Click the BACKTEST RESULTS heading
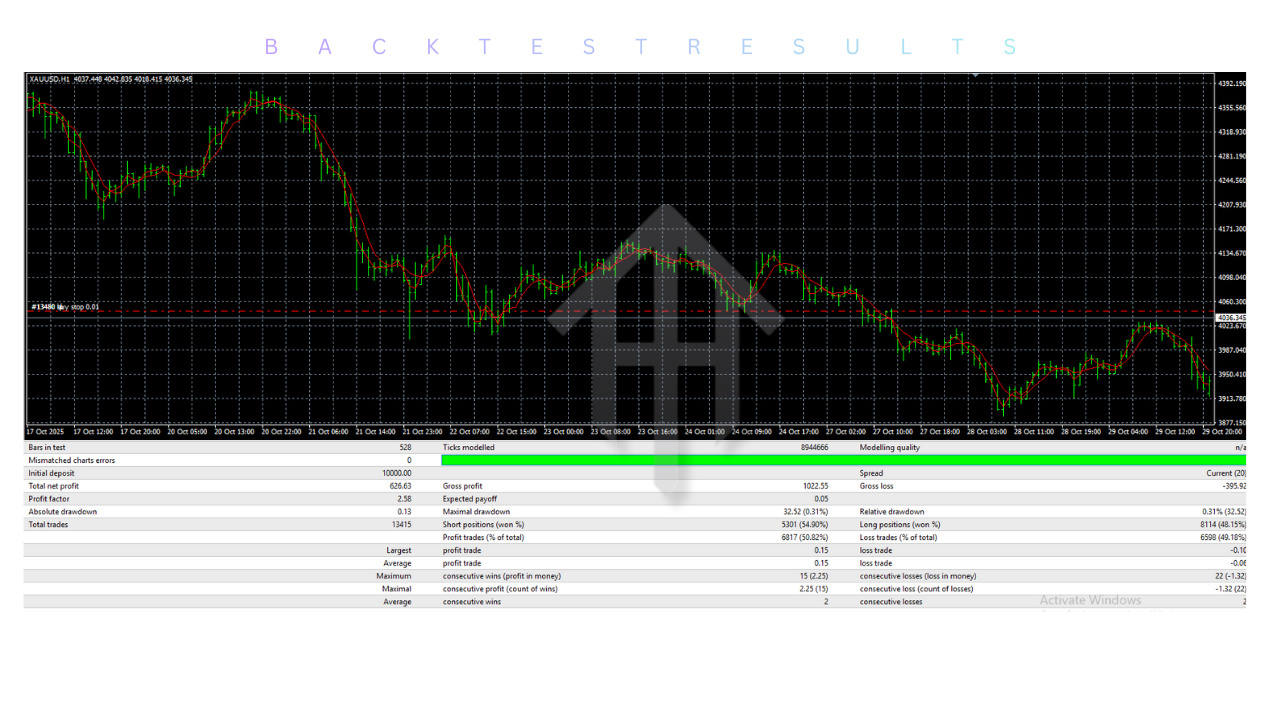1280x720 pixels. point(640,47)
